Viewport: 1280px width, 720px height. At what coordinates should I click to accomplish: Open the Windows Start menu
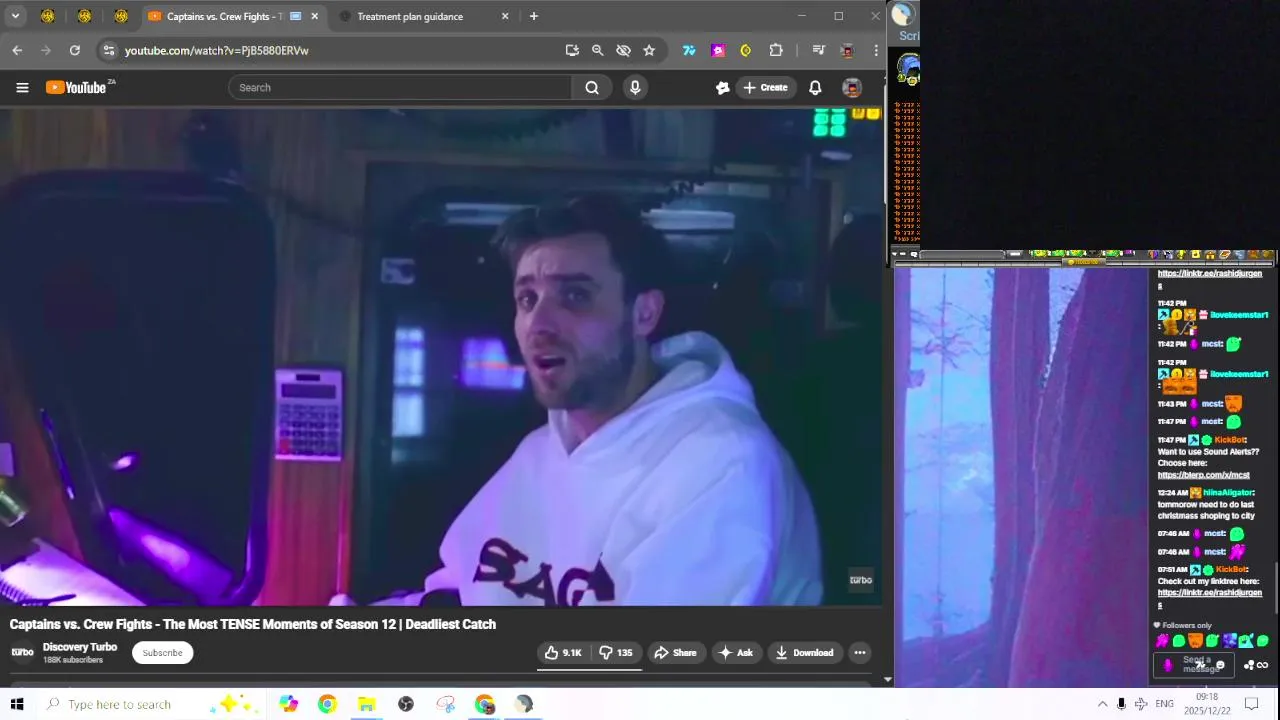pos(17,704)
